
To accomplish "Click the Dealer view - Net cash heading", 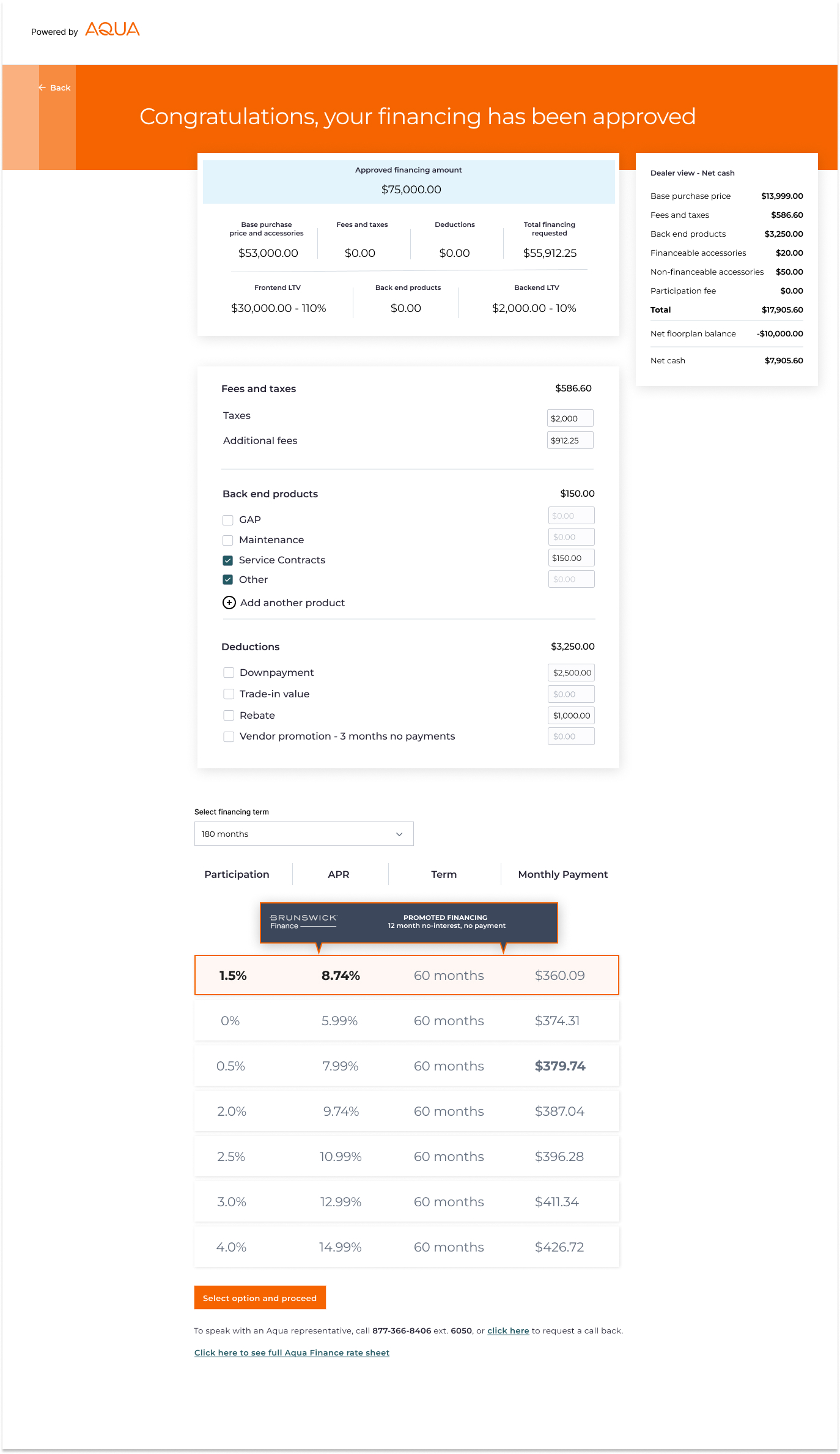I will [693, 173].
